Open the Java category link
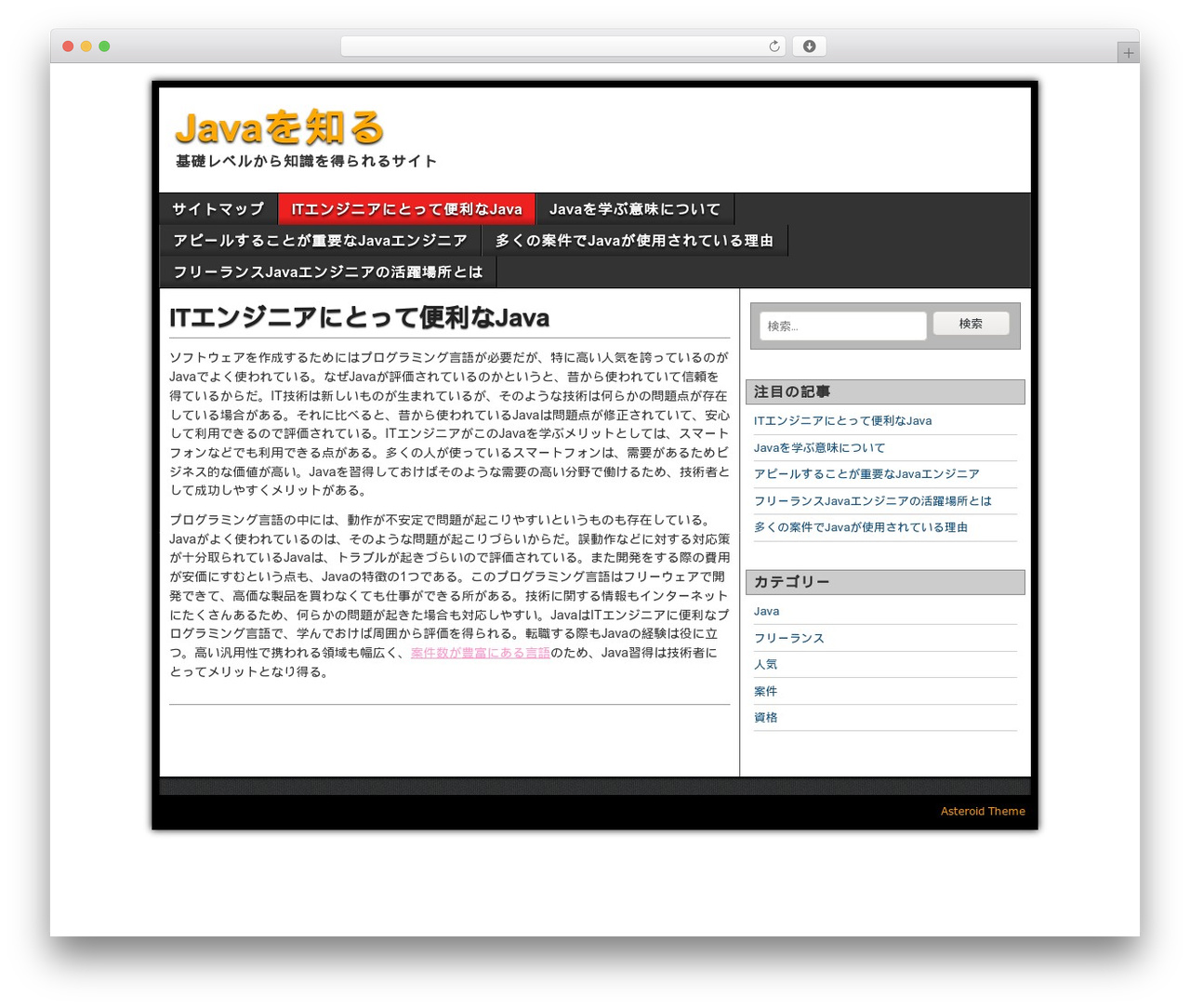The width and height of the screenshot is (1190, 1008). click(766, 612)
